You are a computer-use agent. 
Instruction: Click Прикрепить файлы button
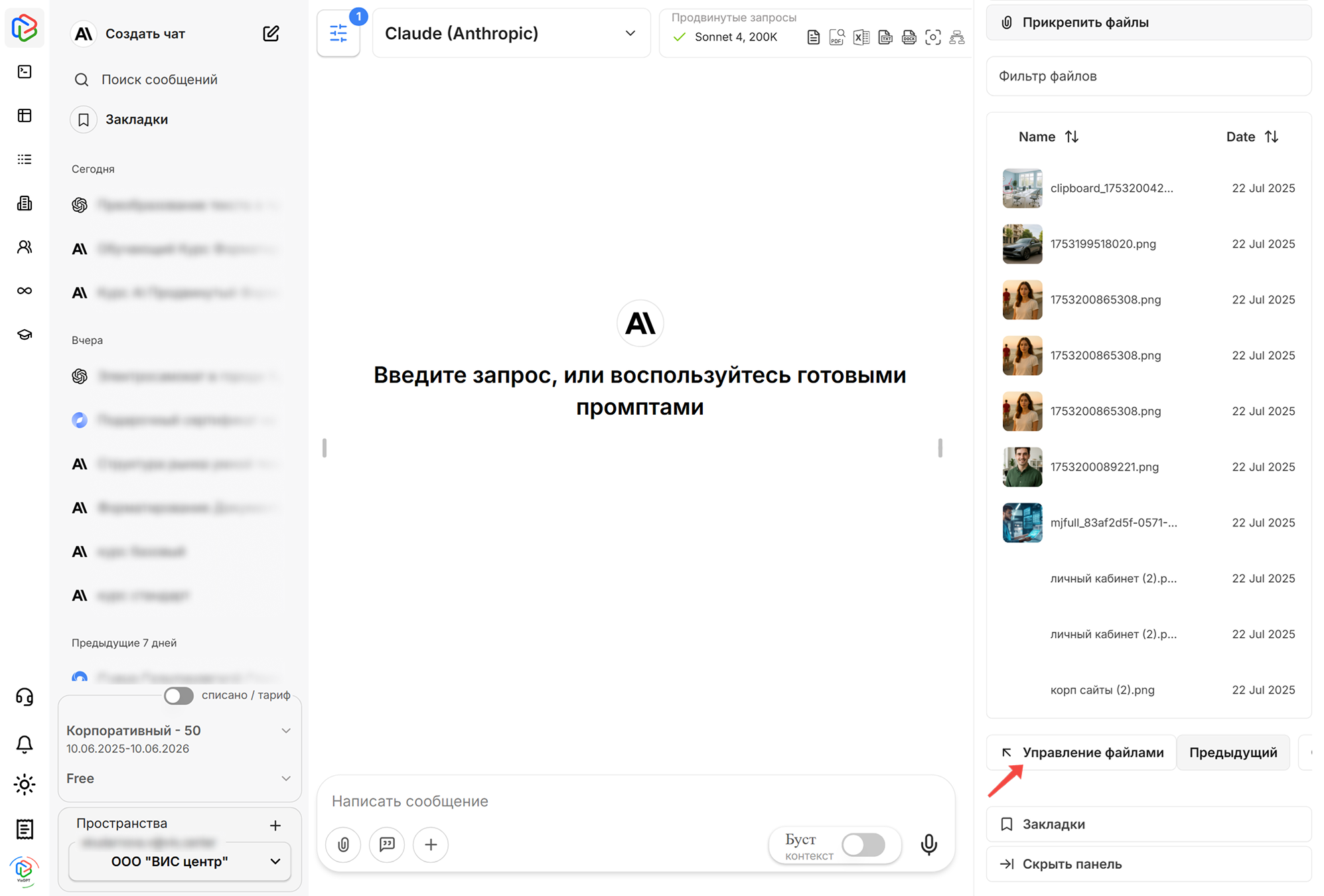[1148, 23]
